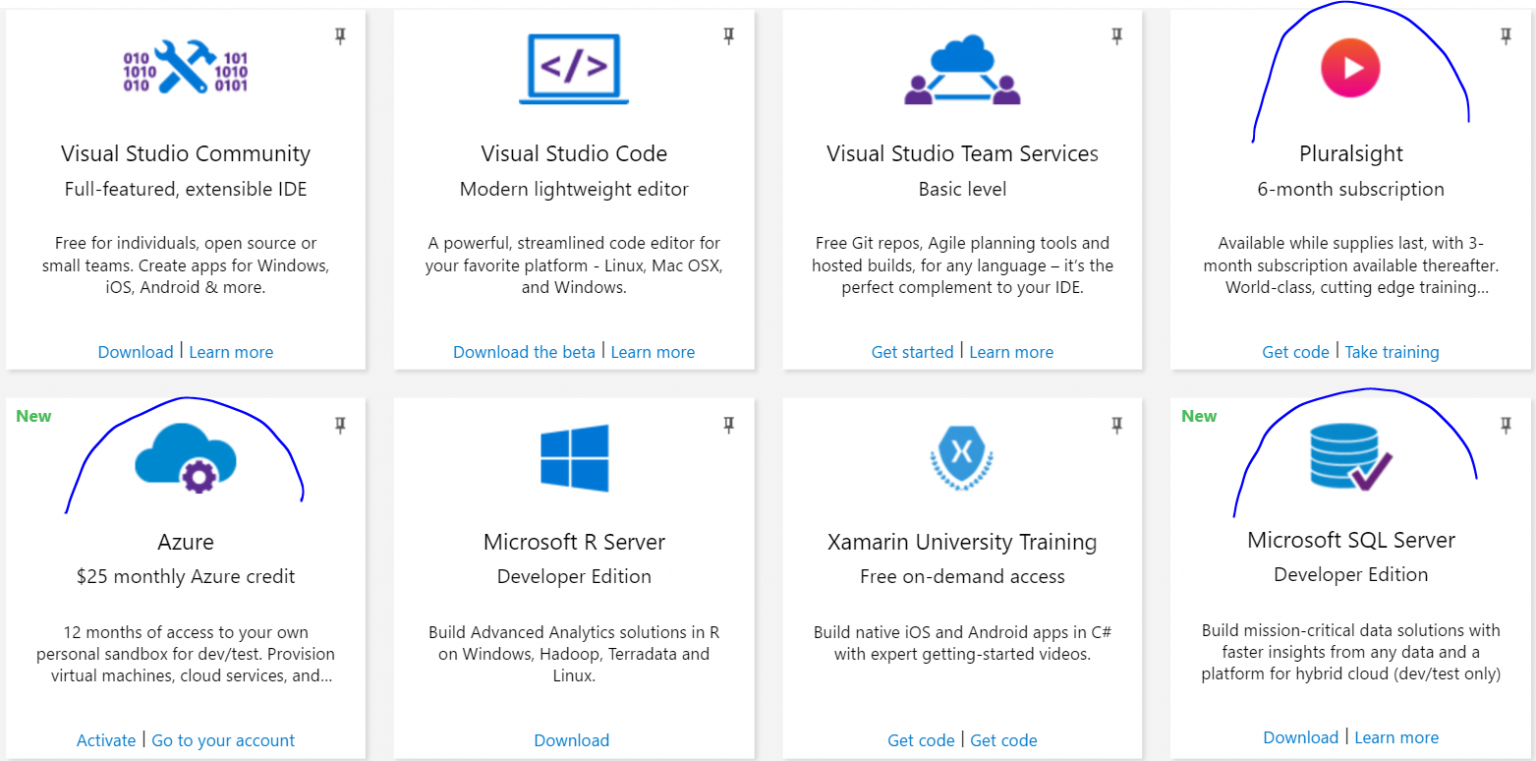
Task: Download Microsoft R Server Developer Edition
Action: click(x=571, y=740)
